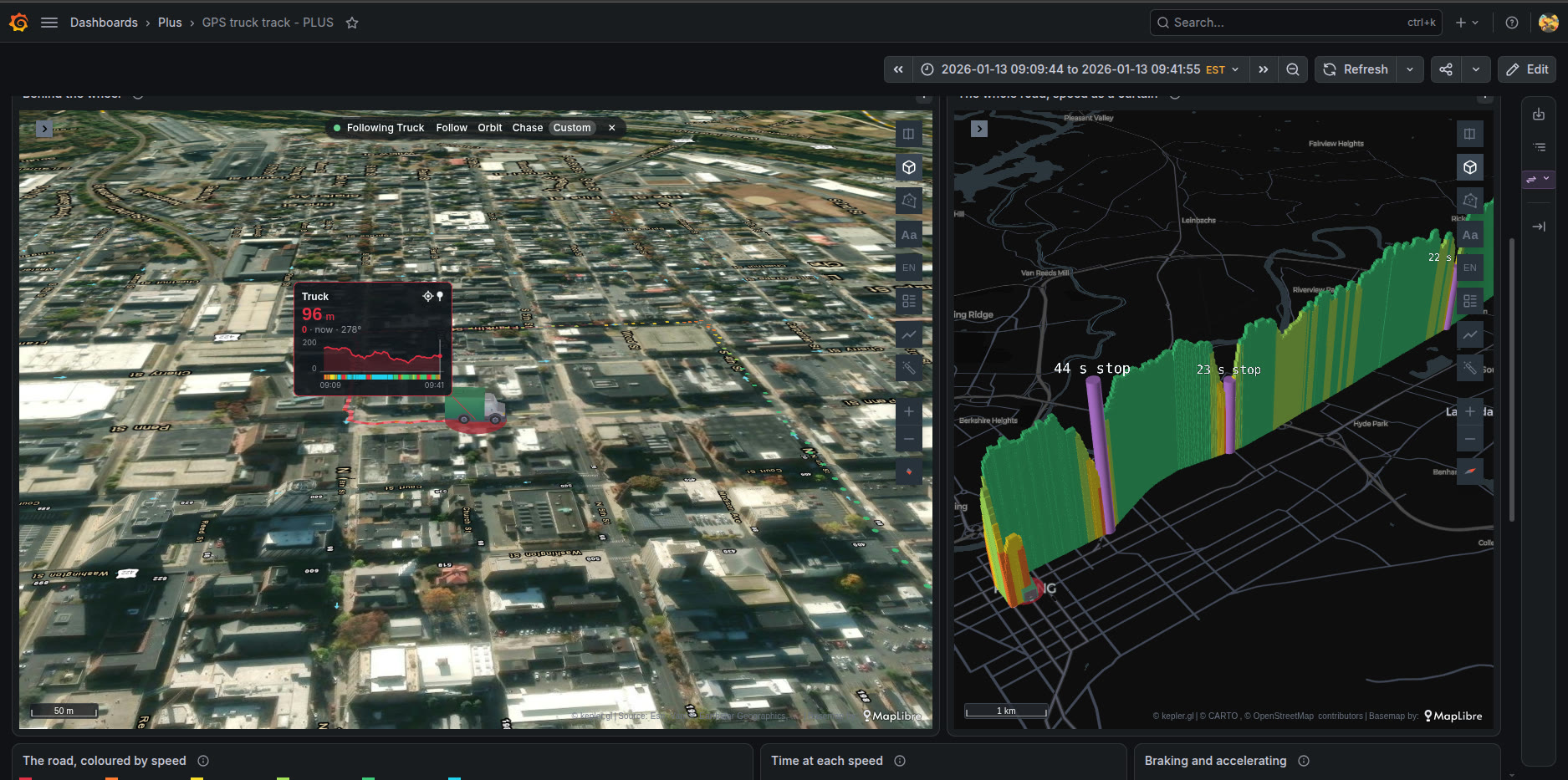Open map effects wand in satellite map
The image size is (1568, 780).
click(x=909, y=368)
